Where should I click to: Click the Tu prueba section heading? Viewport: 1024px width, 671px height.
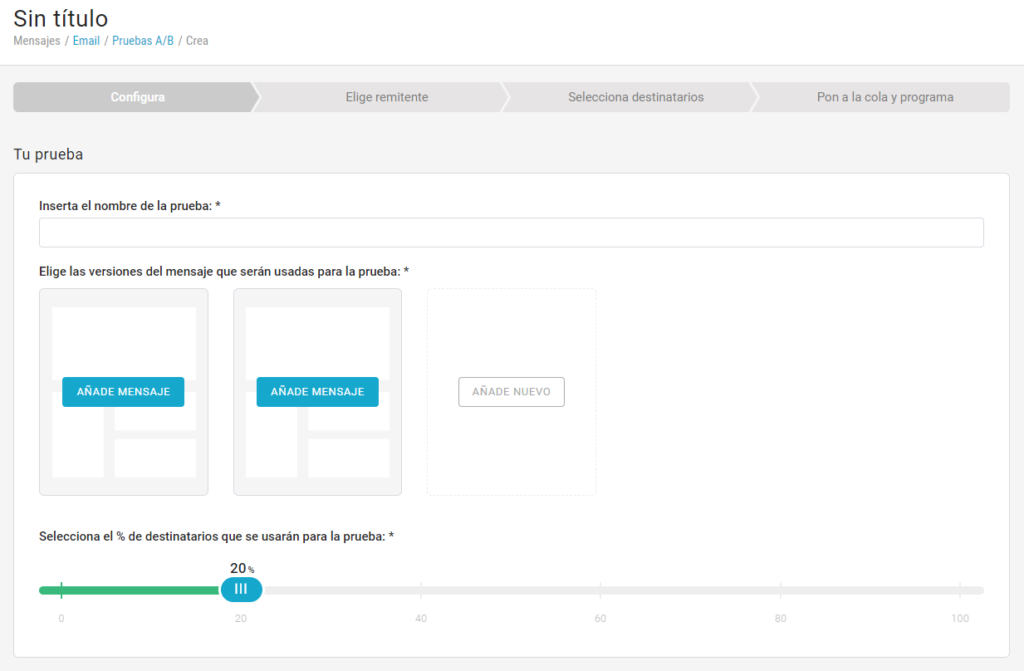[x=48, y=154]
